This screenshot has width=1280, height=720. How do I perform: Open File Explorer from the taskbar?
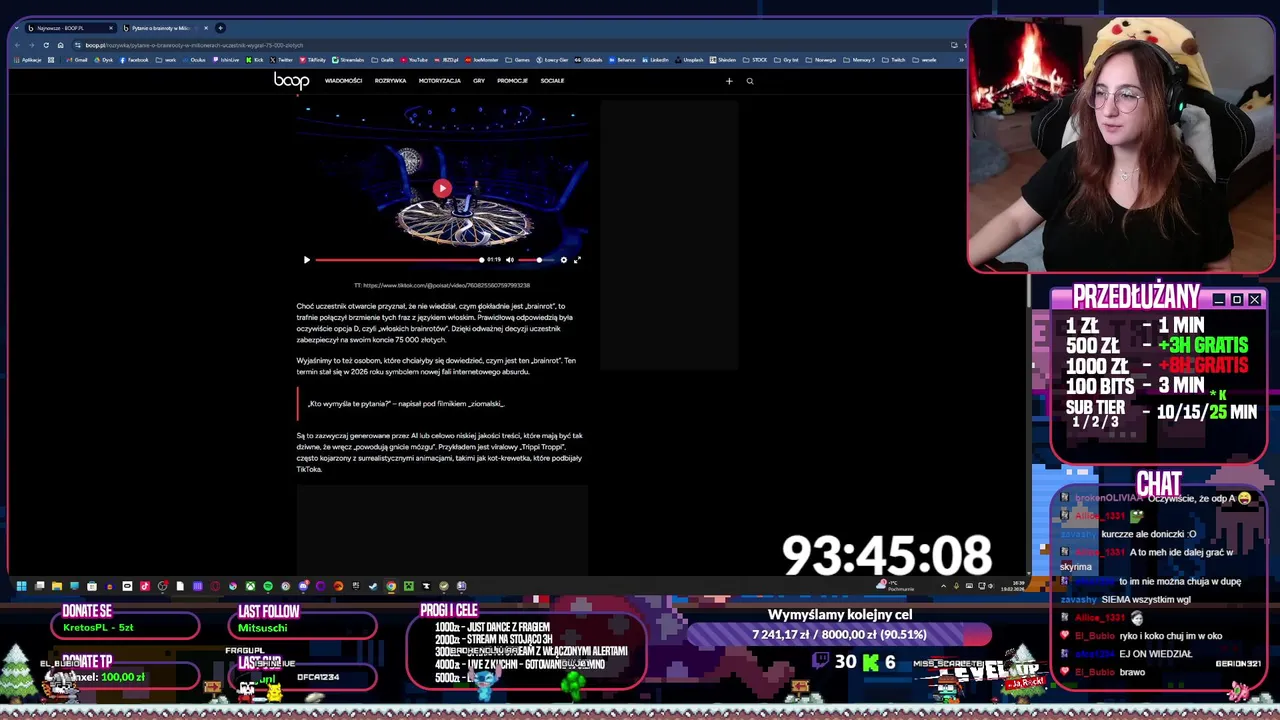point(57,586)
